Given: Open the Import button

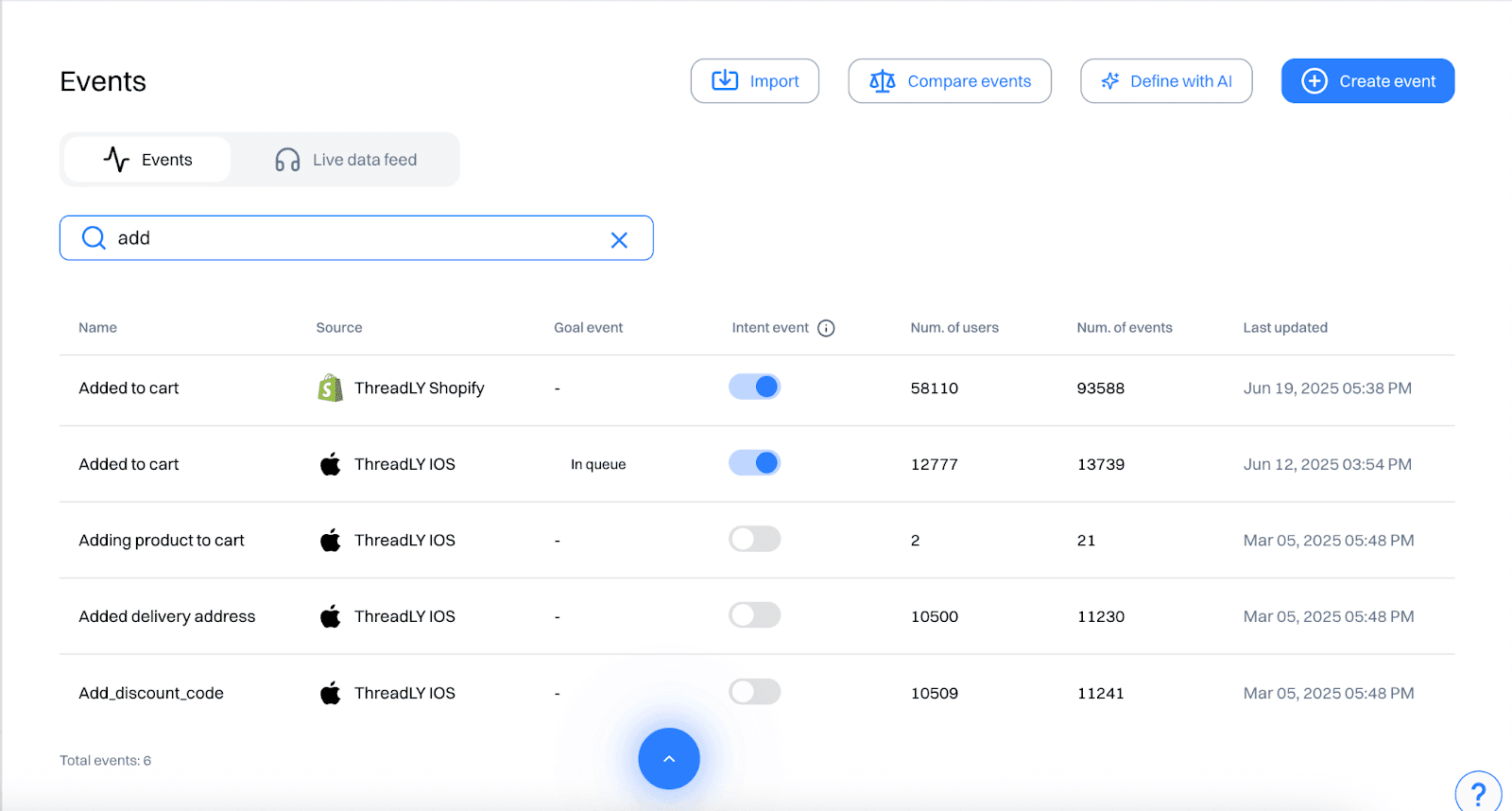Looking at the screenshot, I should (755, 81).
